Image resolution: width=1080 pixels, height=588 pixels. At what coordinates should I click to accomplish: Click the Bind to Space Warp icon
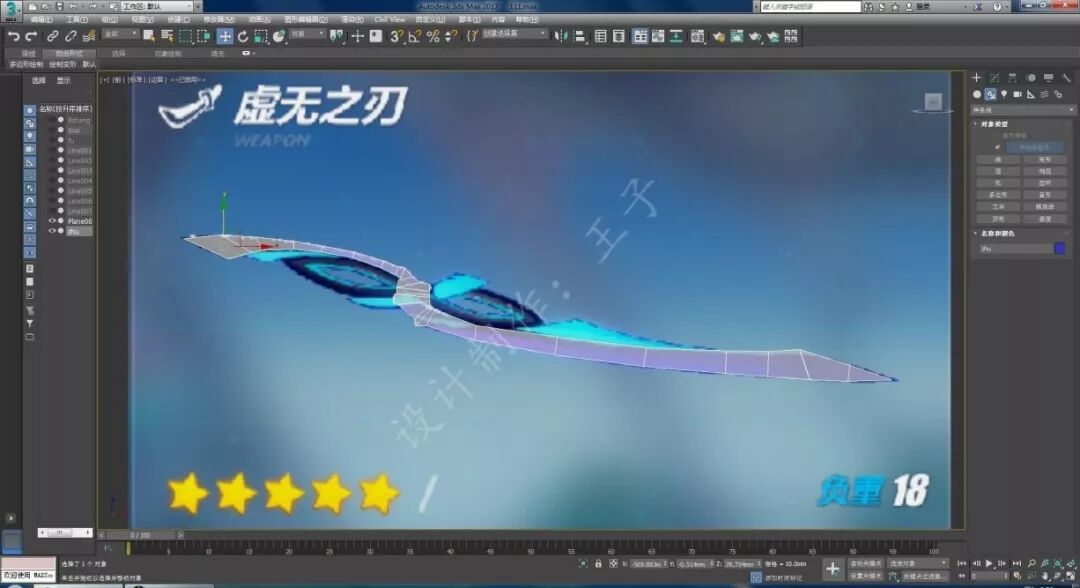tap(88, 36)
